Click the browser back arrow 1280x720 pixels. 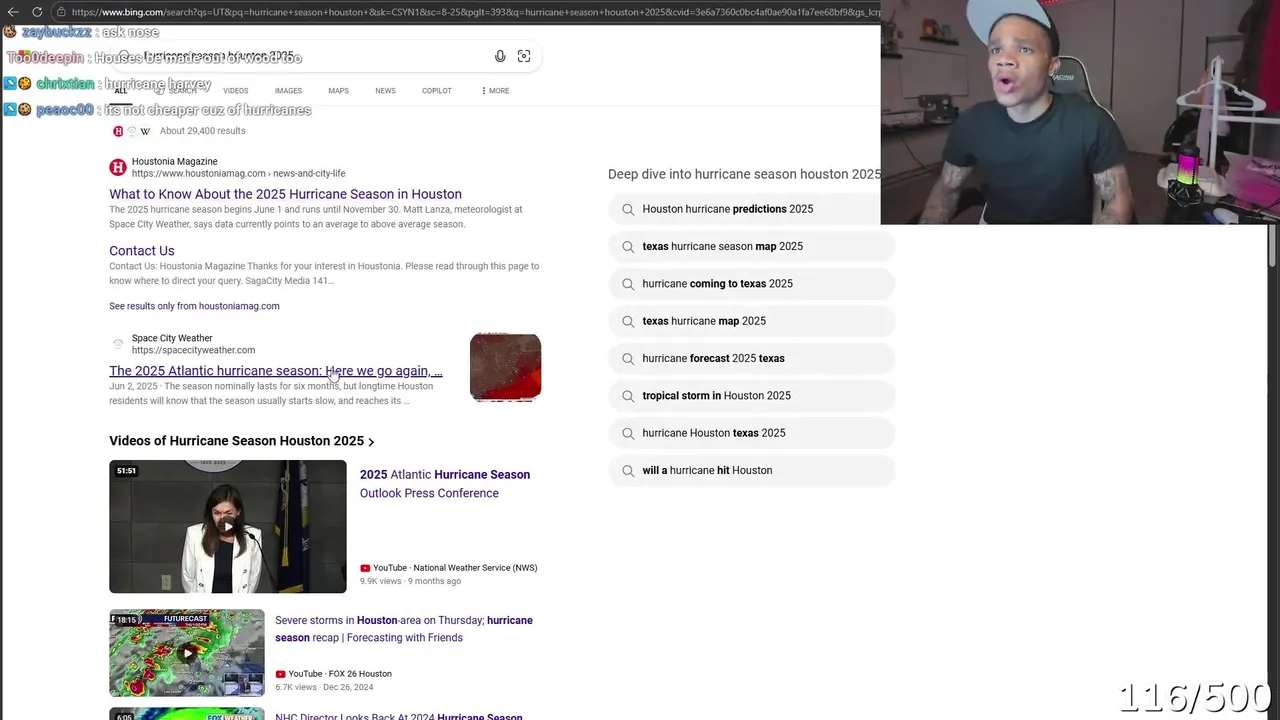coord(12,12)
